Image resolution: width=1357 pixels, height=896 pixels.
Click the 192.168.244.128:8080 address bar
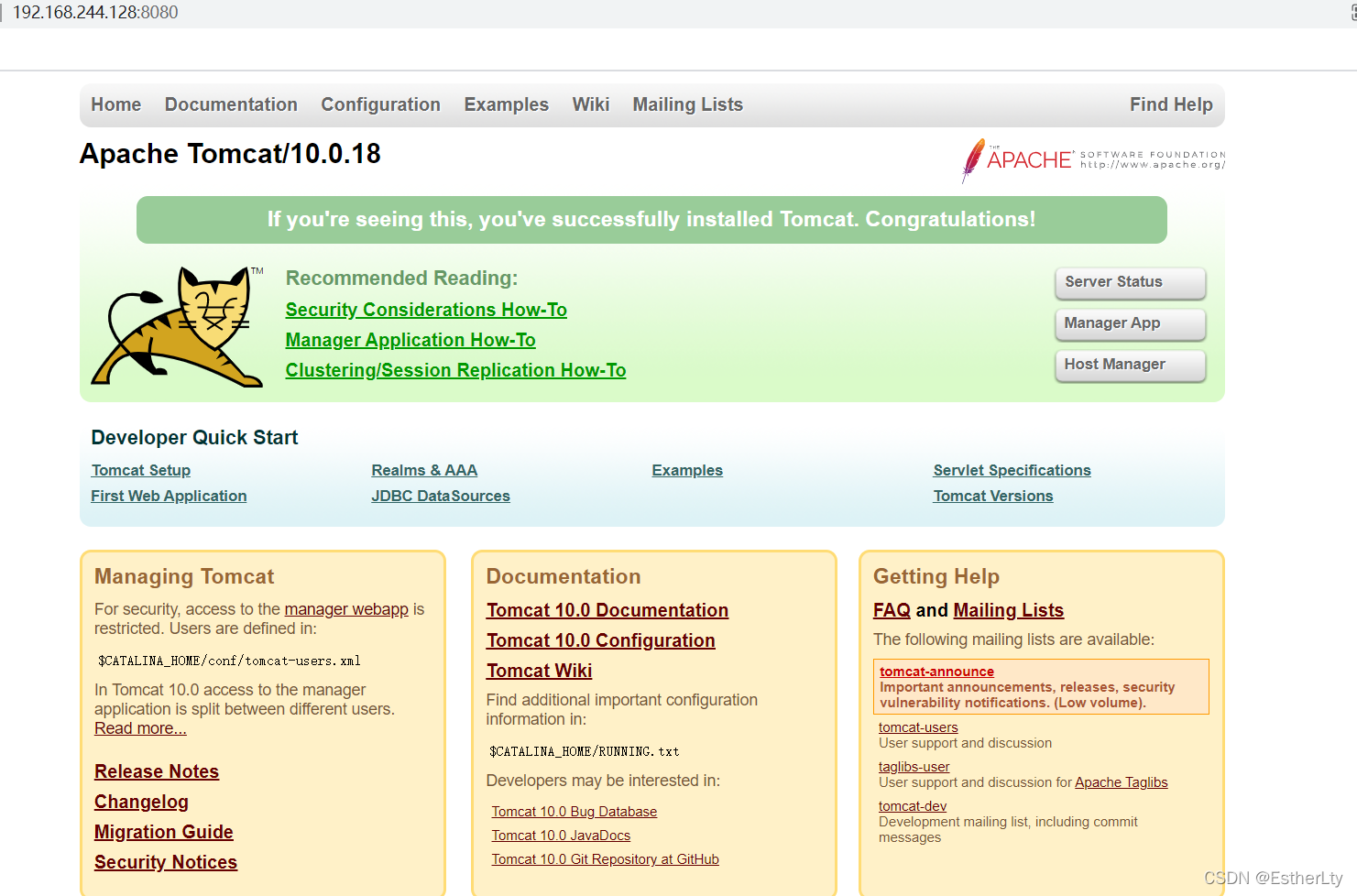pyautogui.click(x=95, y=13)
